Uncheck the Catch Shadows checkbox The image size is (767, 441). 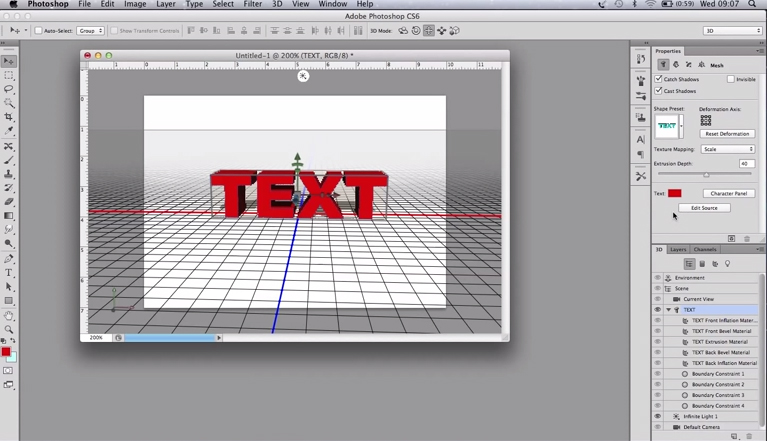pos(659,79)
